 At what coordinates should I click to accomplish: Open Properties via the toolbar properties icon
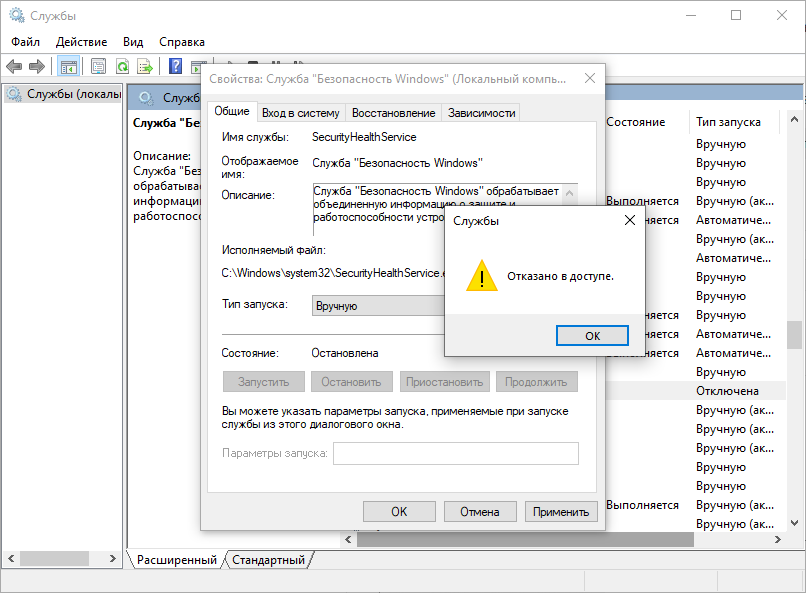(x=98, y=66)
